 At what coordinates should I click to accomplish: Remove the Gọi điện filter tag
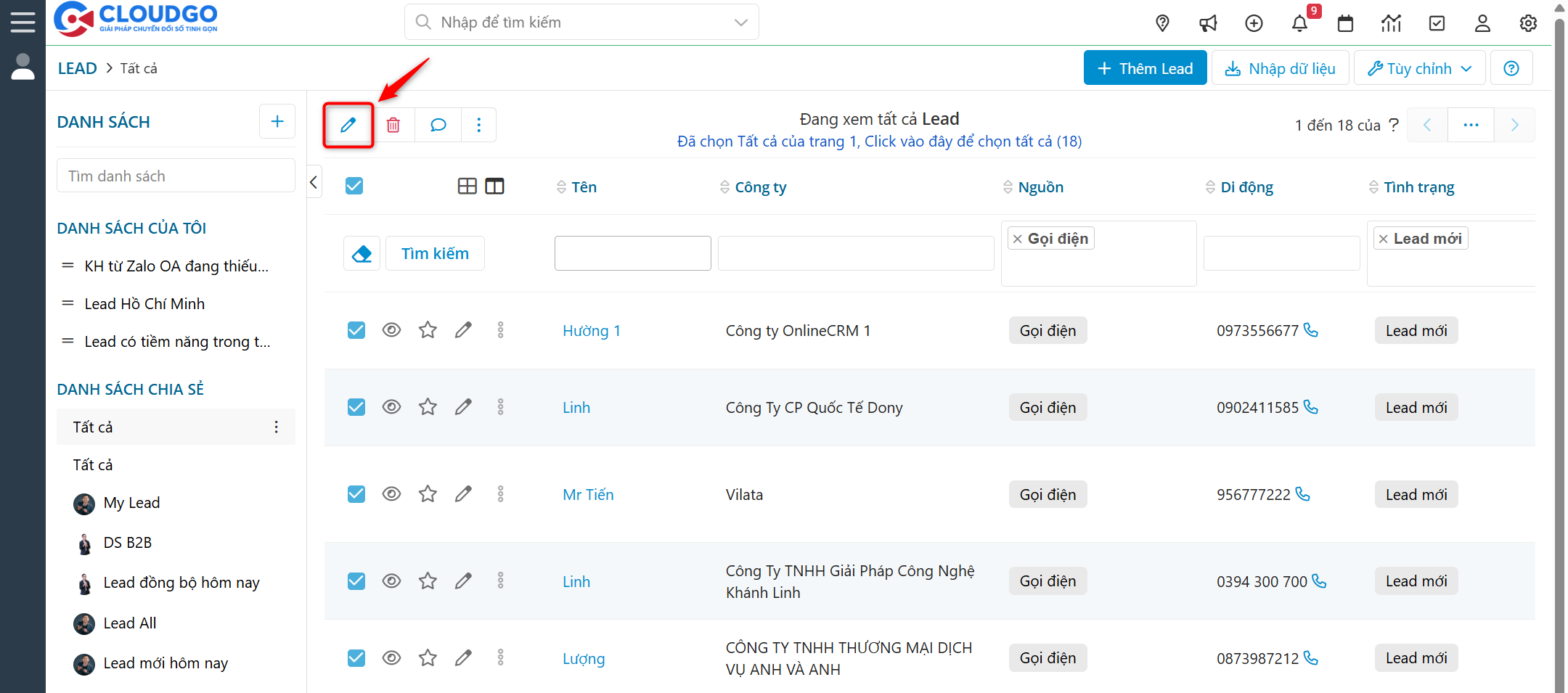1018,239
